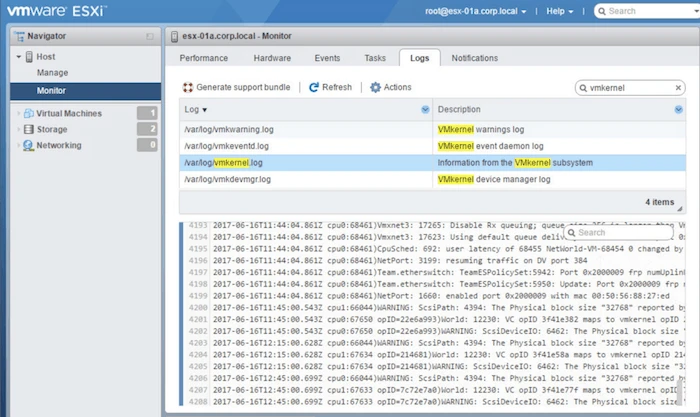Collapse the Host tree node
The height and width of the screenshot is (417, 700).
19,57
